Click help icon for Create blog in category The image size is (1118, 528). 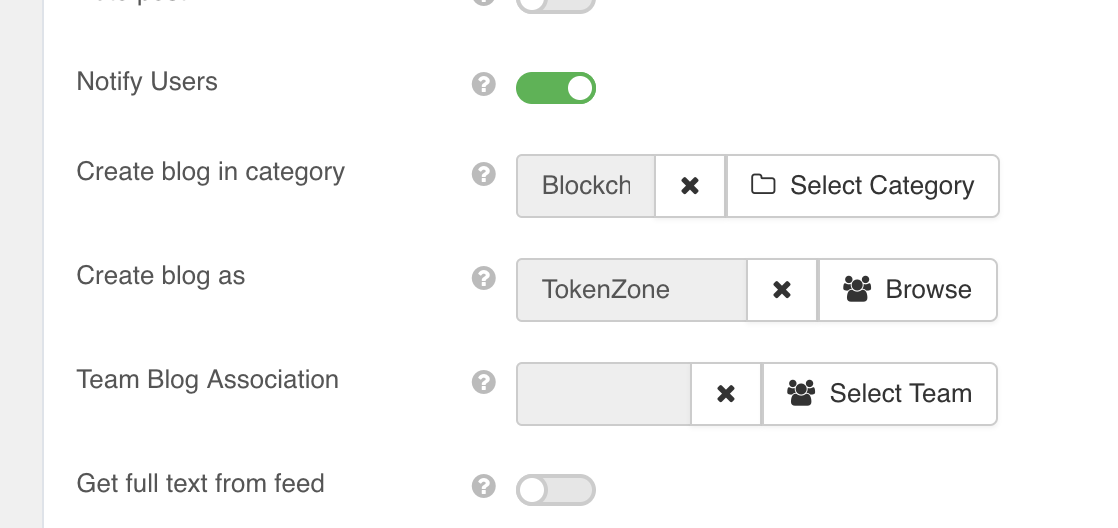[x=484, y=175]
